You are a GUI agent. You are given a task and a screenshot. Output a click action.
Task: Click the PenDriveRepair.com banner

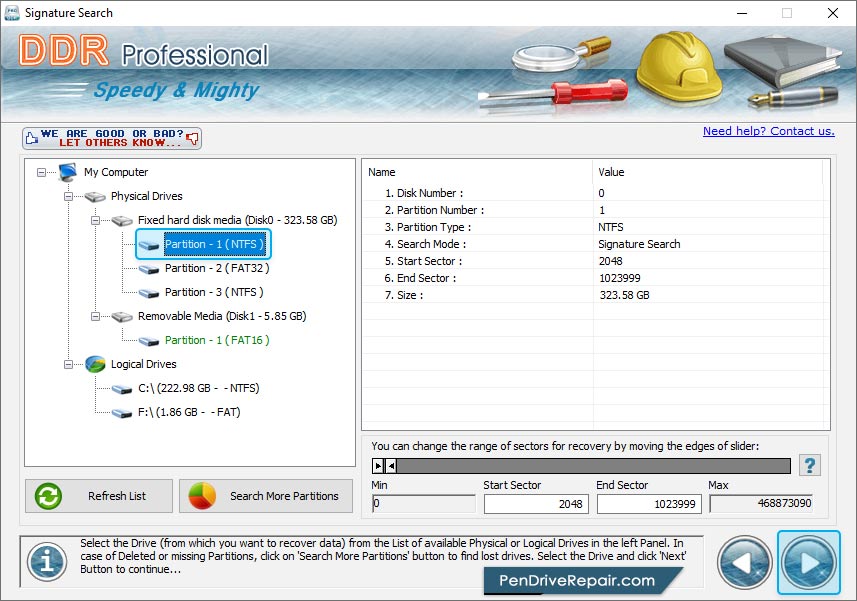coord(581,581)
